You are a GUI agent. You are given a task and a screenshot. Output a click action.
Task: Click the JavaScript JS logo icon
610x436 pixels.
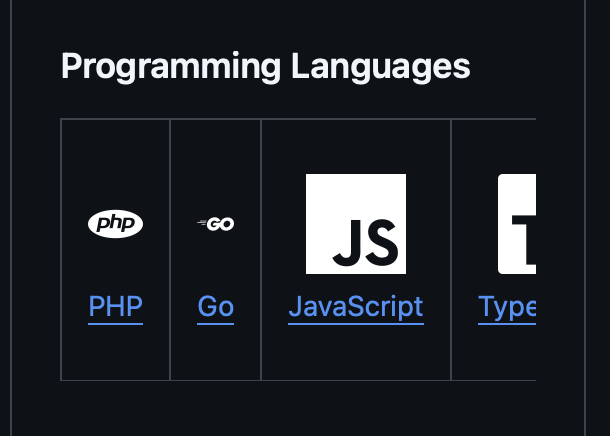click(356, 224)
